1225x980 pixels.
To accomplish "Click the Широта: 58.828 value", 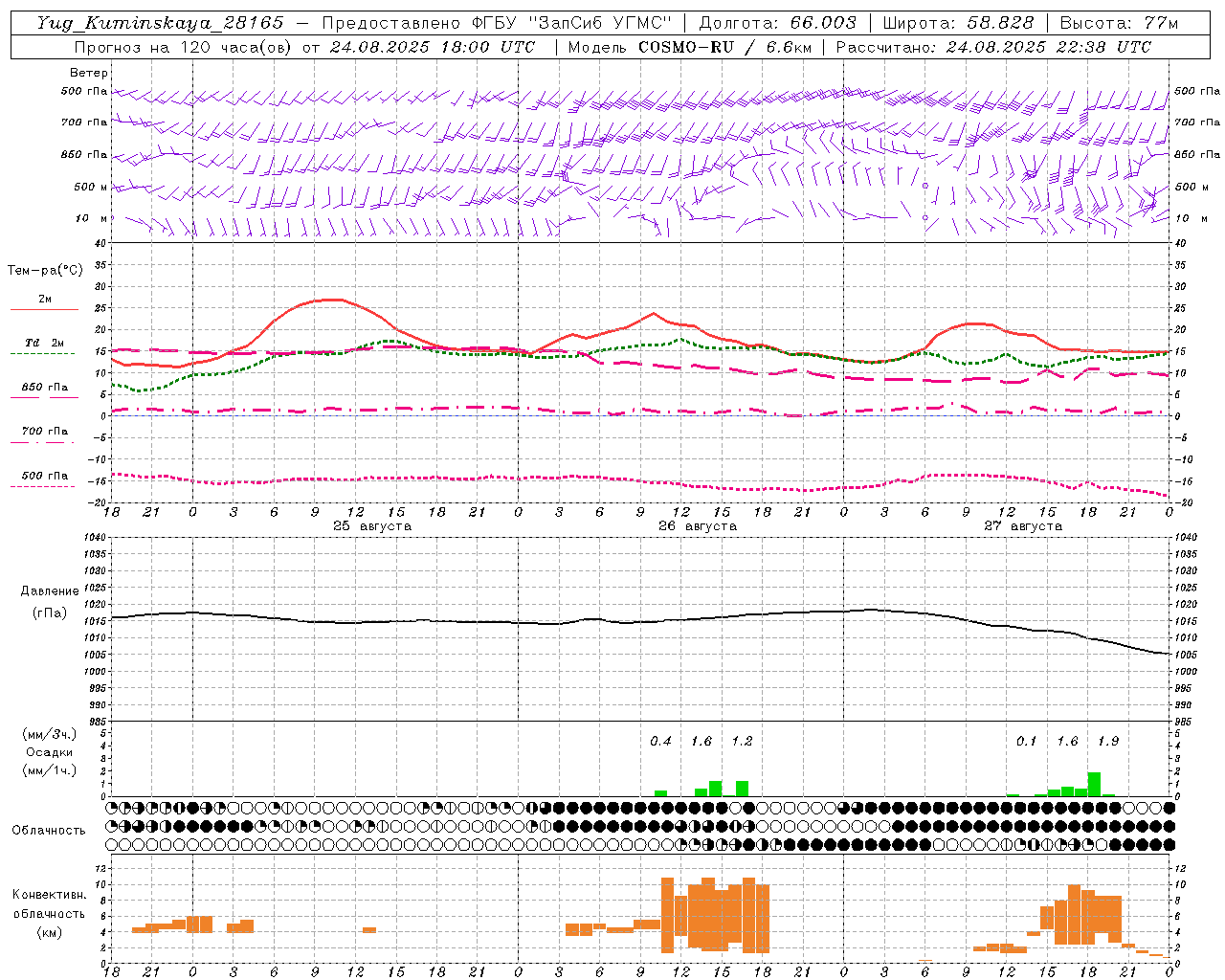I will click(958, 23).
